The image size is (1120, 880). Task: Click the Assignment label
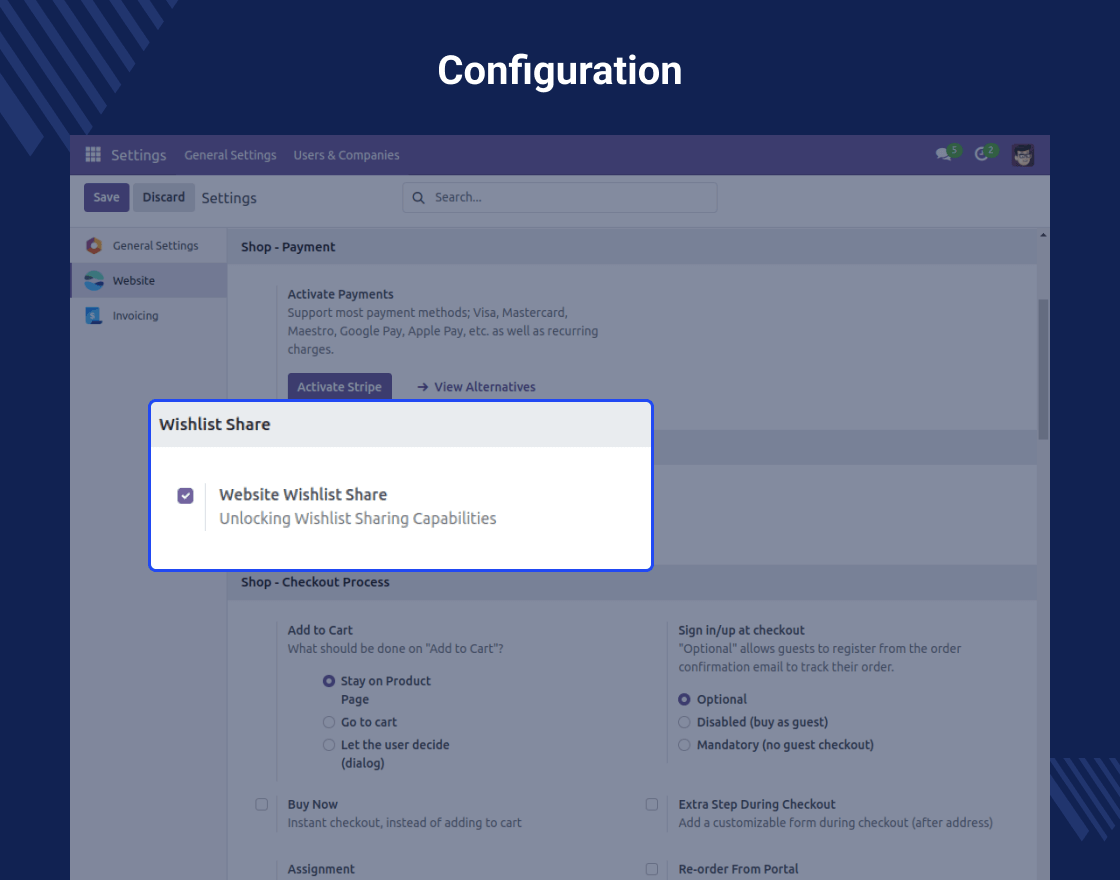coord(321,869)
